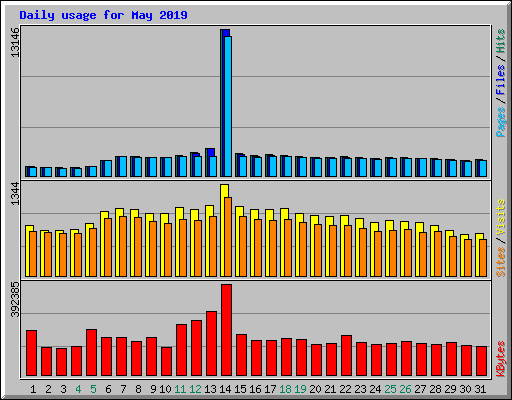Click day 13 on the x-axis
512x400 pixels.
pyautogui.click(x=210, y=389)
